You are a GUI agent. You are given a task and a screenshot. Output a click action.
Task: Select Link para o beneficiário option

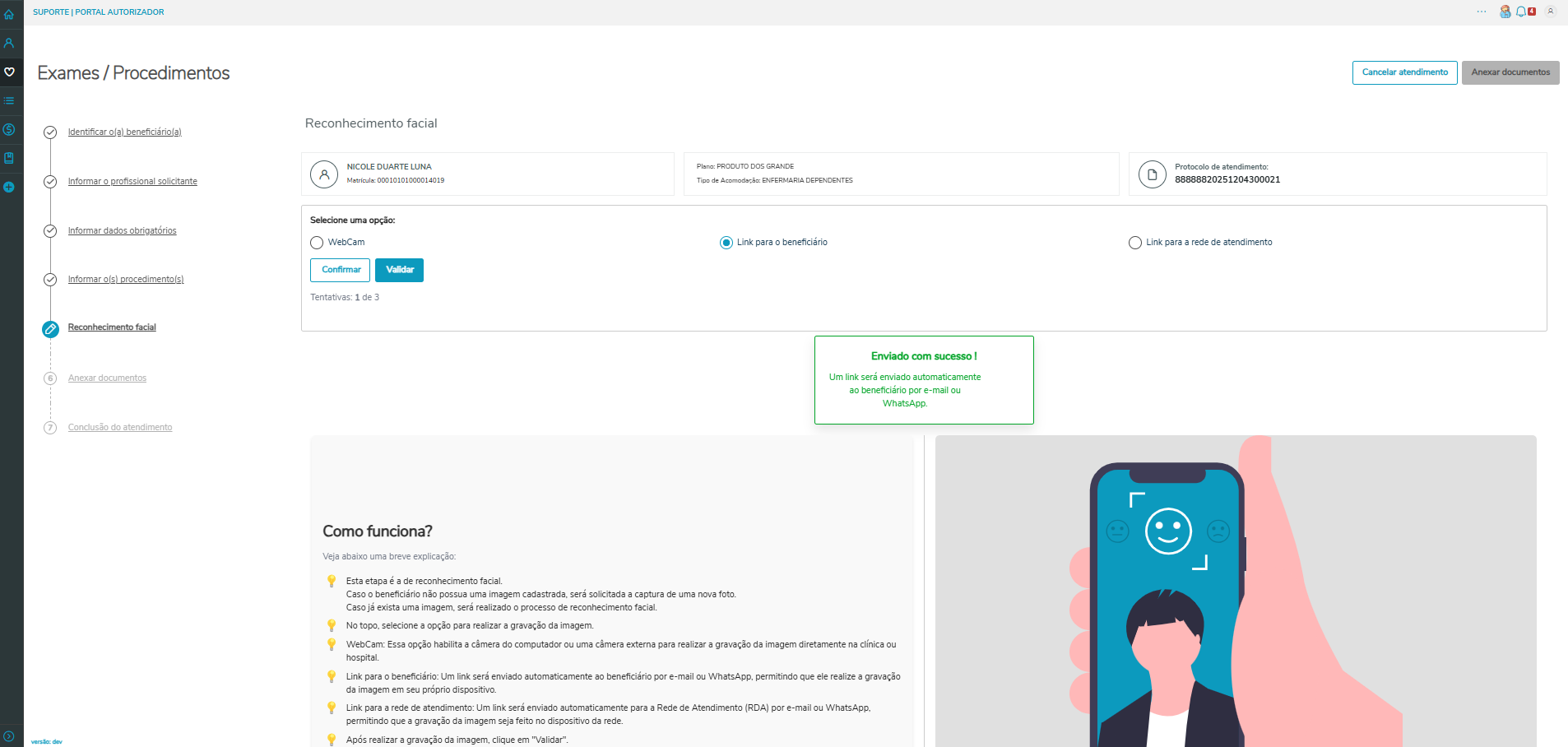[x=726, y=243]
